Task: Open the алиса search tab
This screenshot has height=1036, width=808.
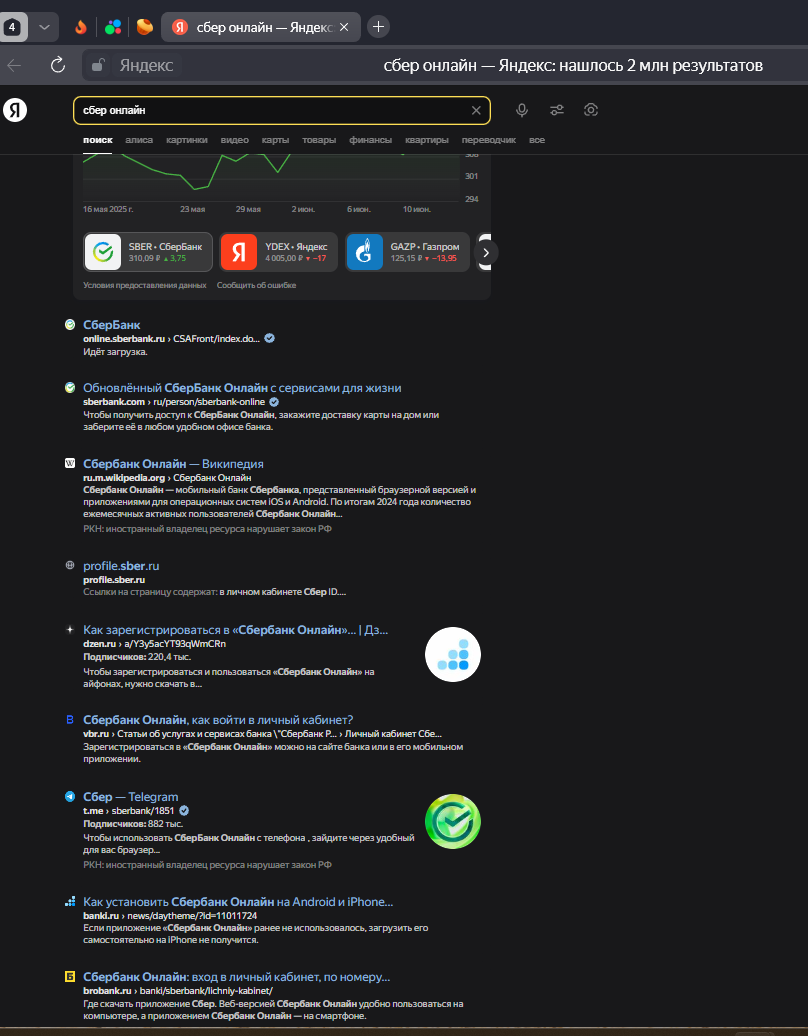Action: coord(139,140)
